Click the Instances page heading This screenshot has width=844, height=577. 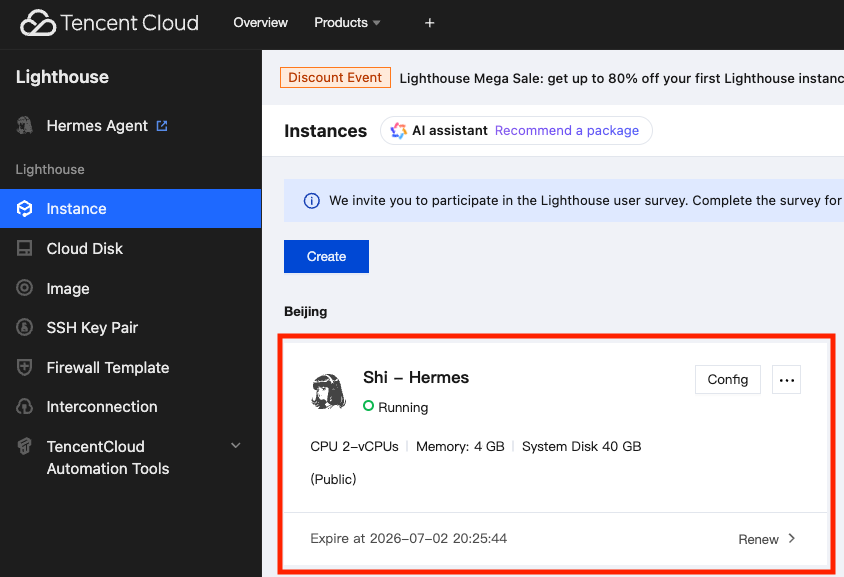coord(326,131)
